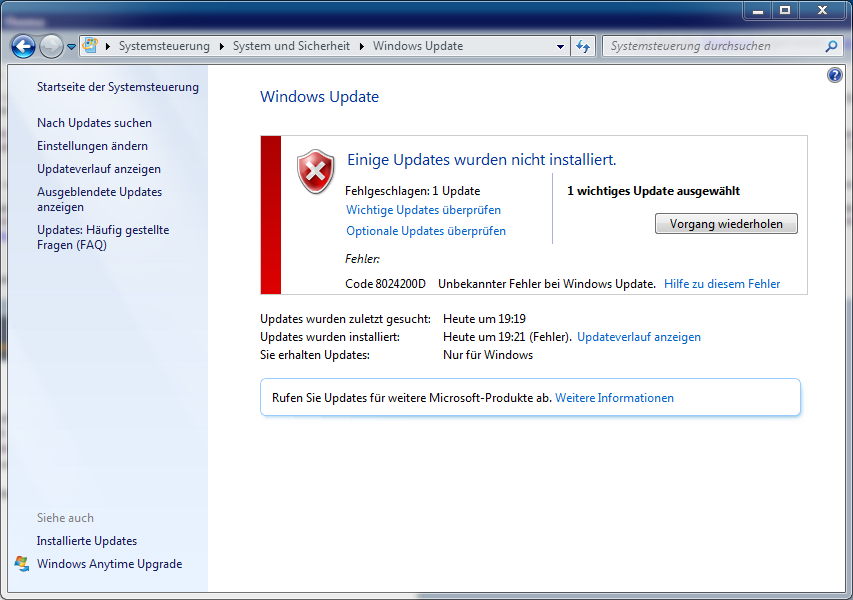Expand the address bar history dropdown
This screenshot has width=853, height=600.
[x=560, y=46]
